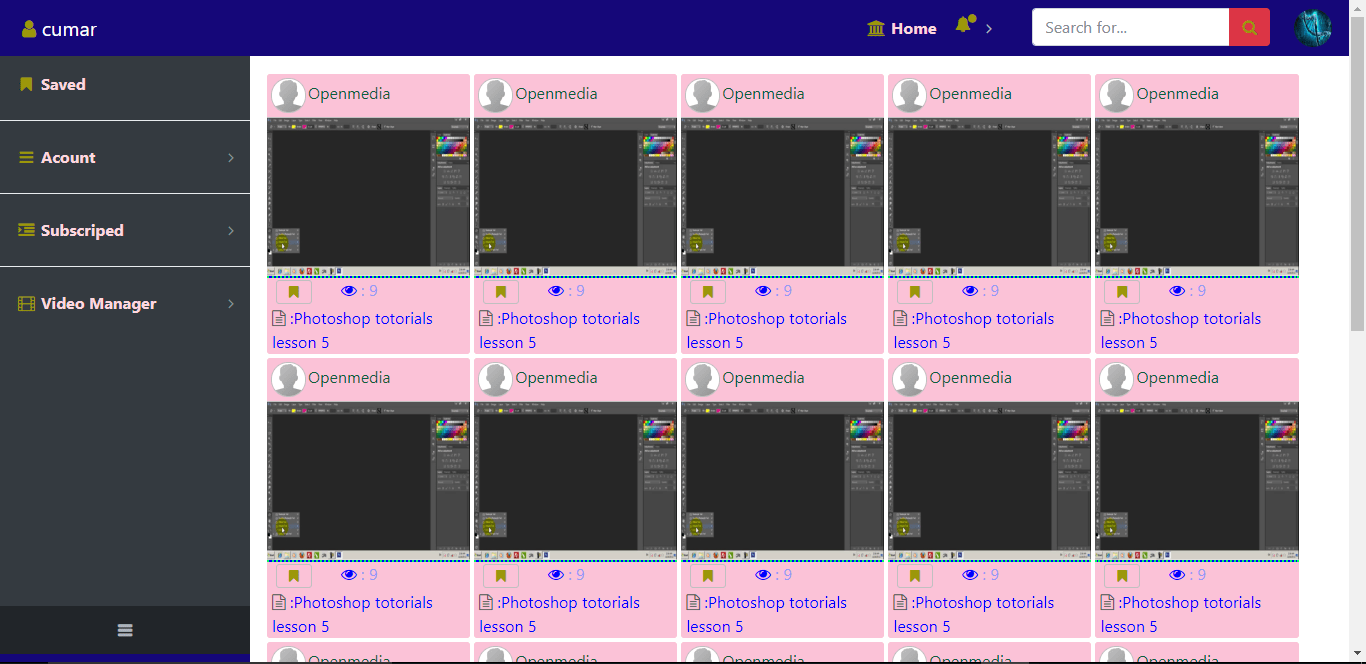Viewport: 1366px width, 664px height.
Task: Click avatar on top row's second card
Action: point(495,96)
